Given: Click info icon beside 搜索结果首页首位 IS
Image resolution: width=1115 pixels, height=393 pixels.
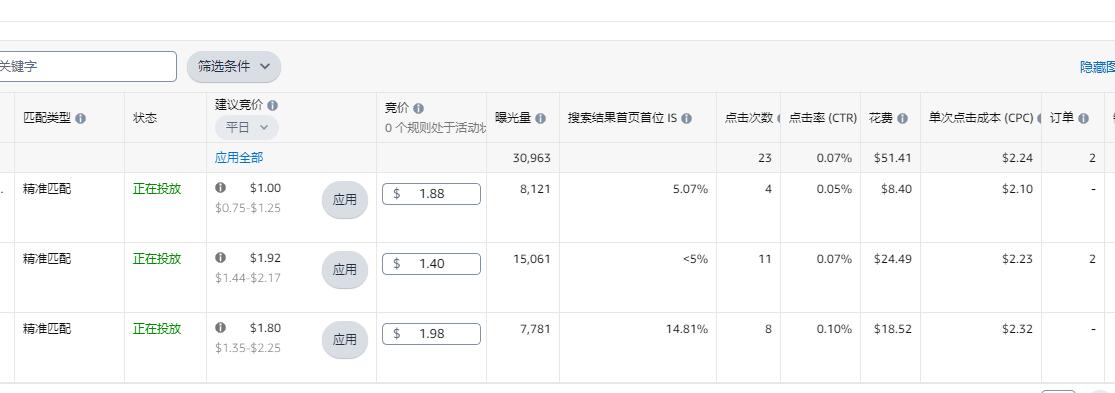Looking at the screenshot, I should click(x=686, y=119).
